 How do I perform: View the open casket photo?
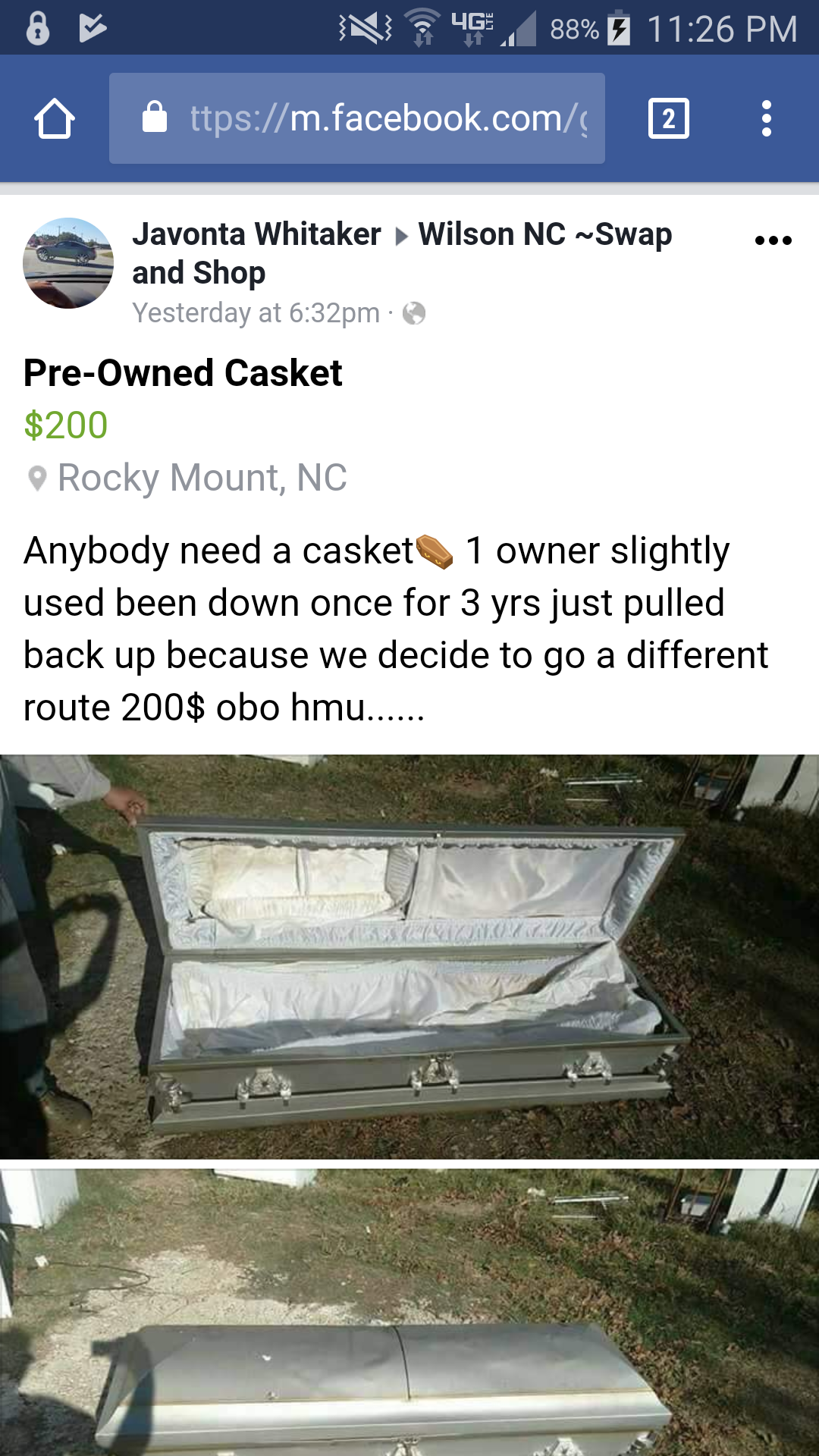(409, 956)
